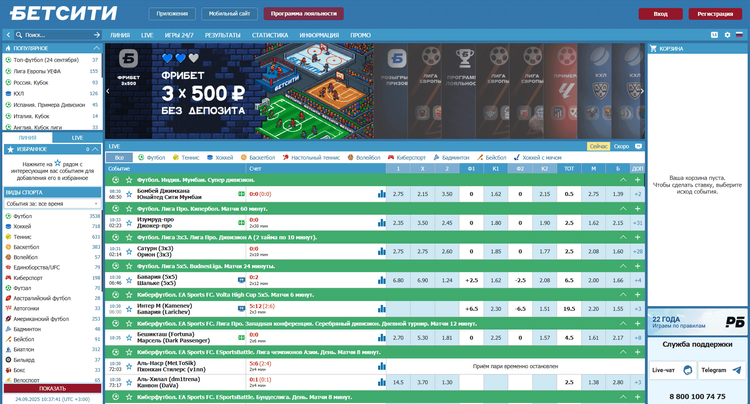This screenshot has width=750, height=404.
Task: Add Изумруд-про match to favorites
Action: tap(127, 223)
